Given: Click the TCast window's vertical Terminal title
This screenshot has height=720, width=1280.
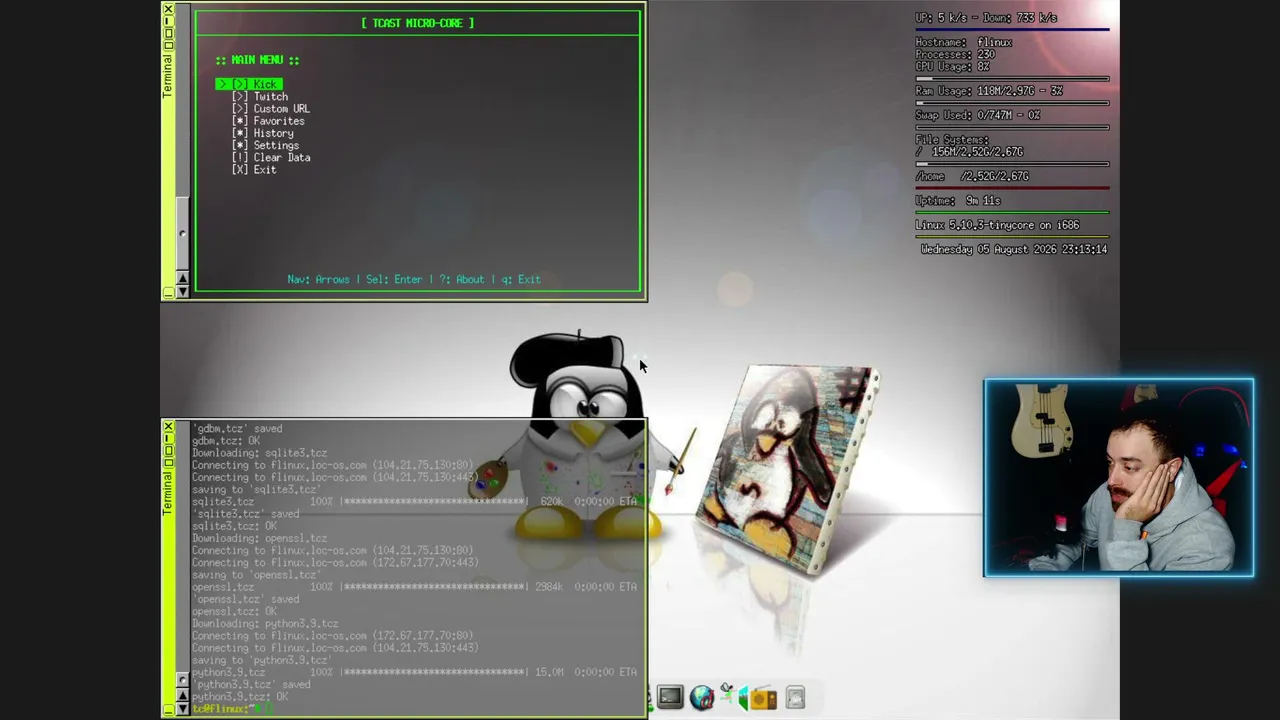Looking at the screenshot, I should pyautogui.click(x=168, y=74).
